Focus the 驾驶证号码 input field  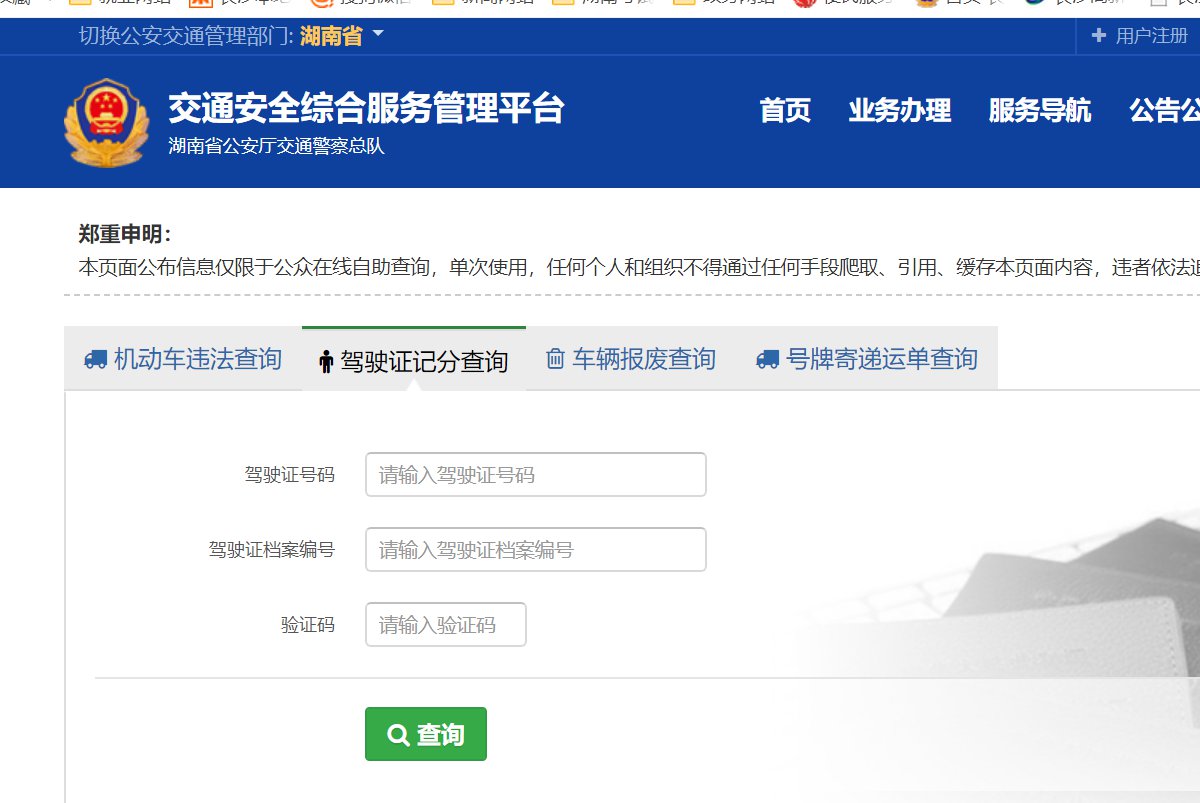[x=535, y=474]
